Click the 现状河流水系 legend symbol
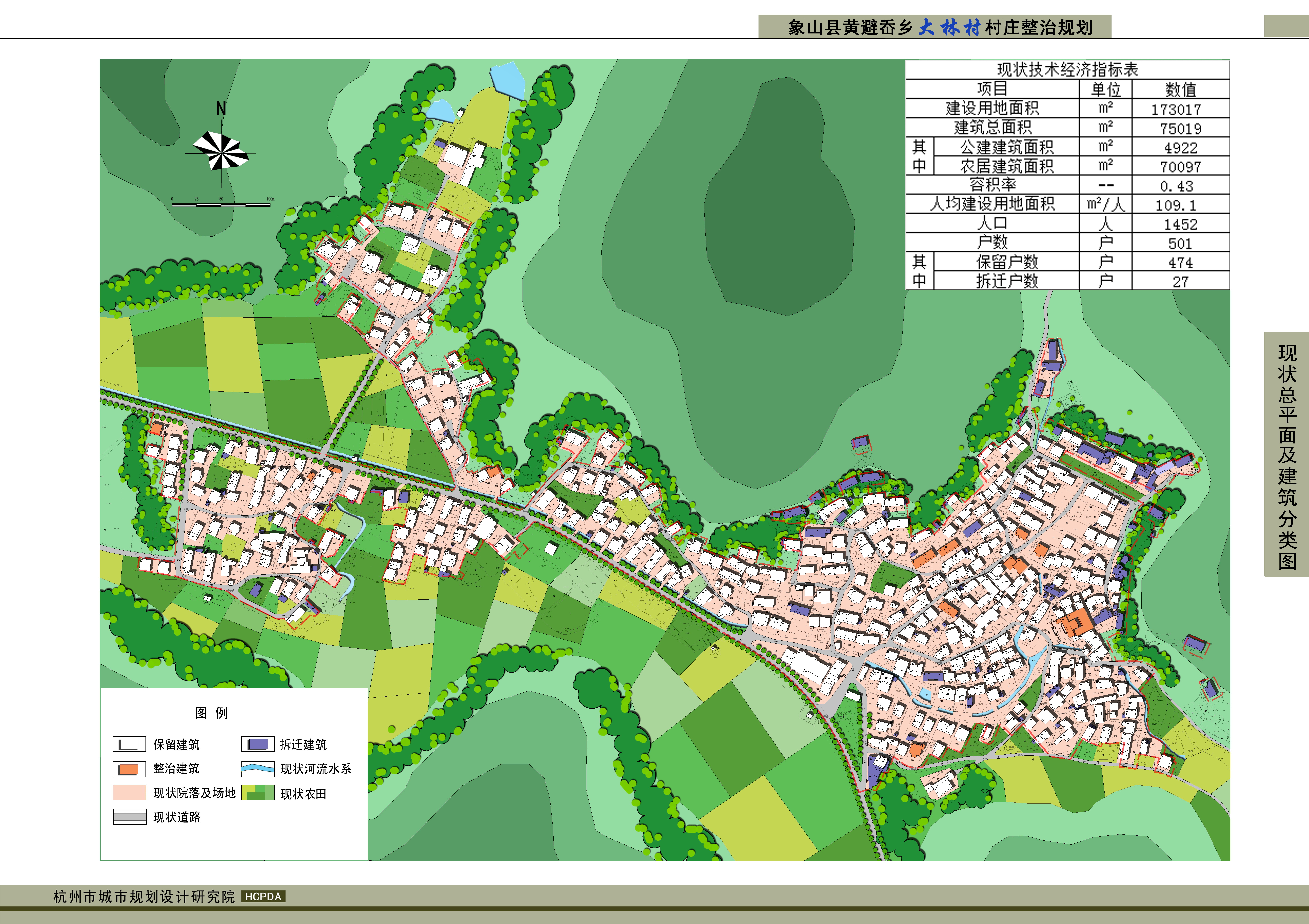The image size is (1309, 924). point(258,769)
